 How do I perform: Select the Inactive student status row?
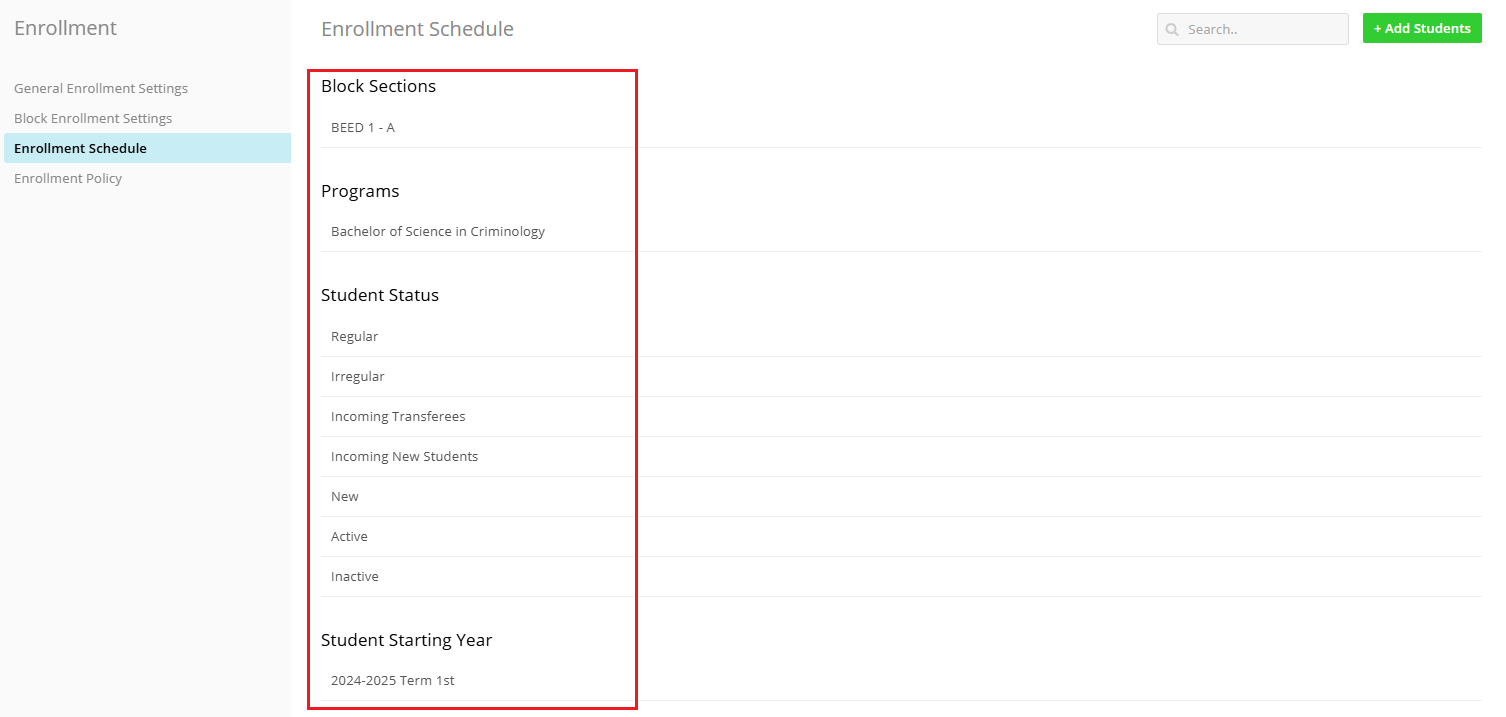coord(355,576)
